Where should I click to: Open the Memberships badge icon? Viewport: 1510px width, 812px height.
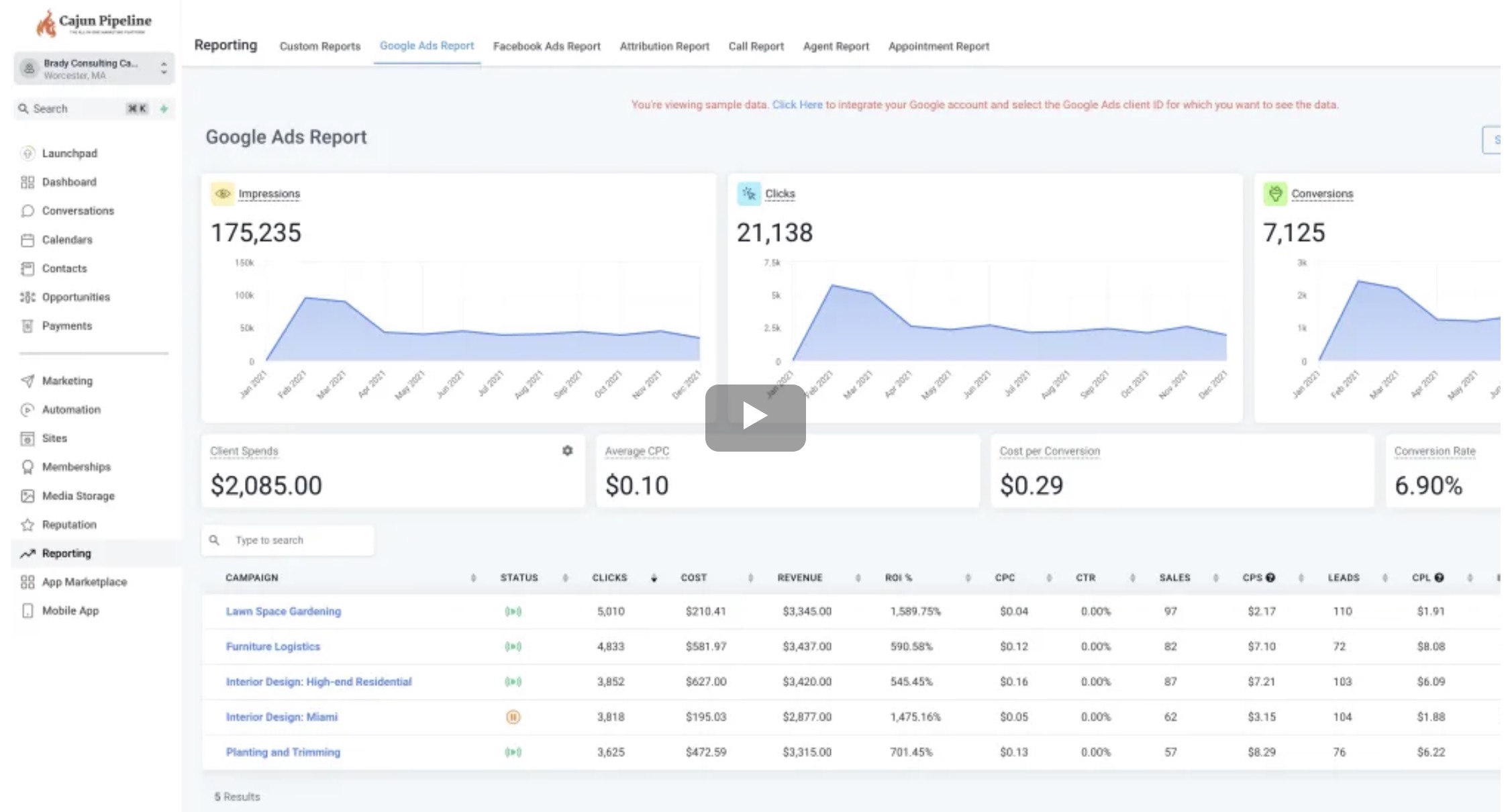tap(28, 467)
